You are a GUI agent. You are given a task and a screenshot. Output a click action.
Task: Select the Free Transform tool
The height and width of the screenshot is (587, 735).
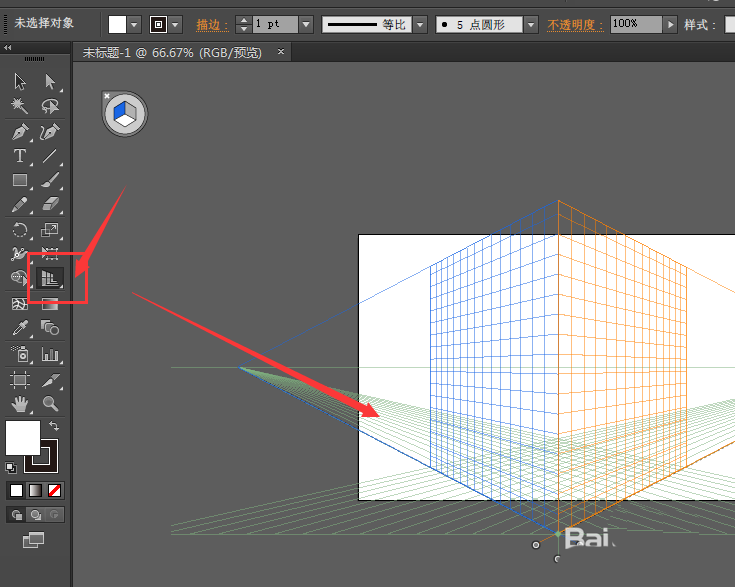(50, 254)
